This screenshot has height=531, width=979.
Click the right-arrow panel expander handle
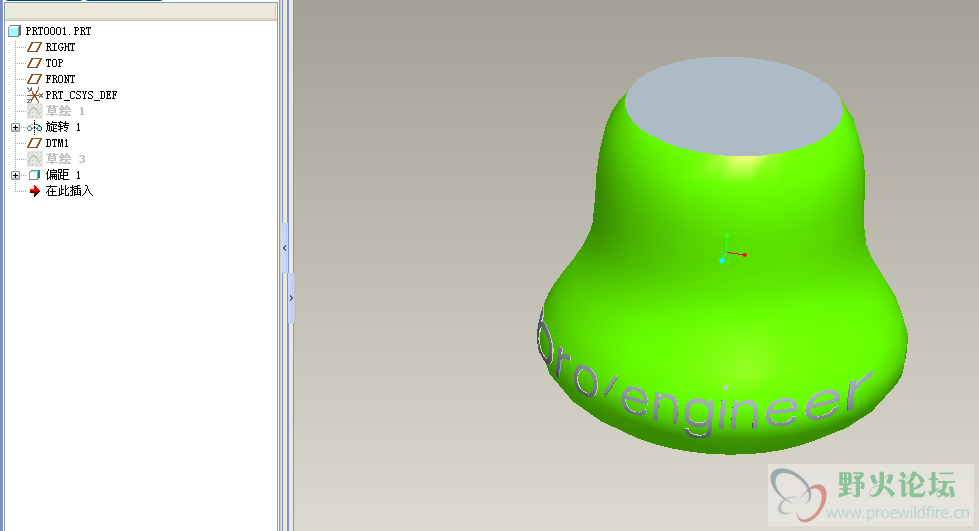(x=291, y=298)
